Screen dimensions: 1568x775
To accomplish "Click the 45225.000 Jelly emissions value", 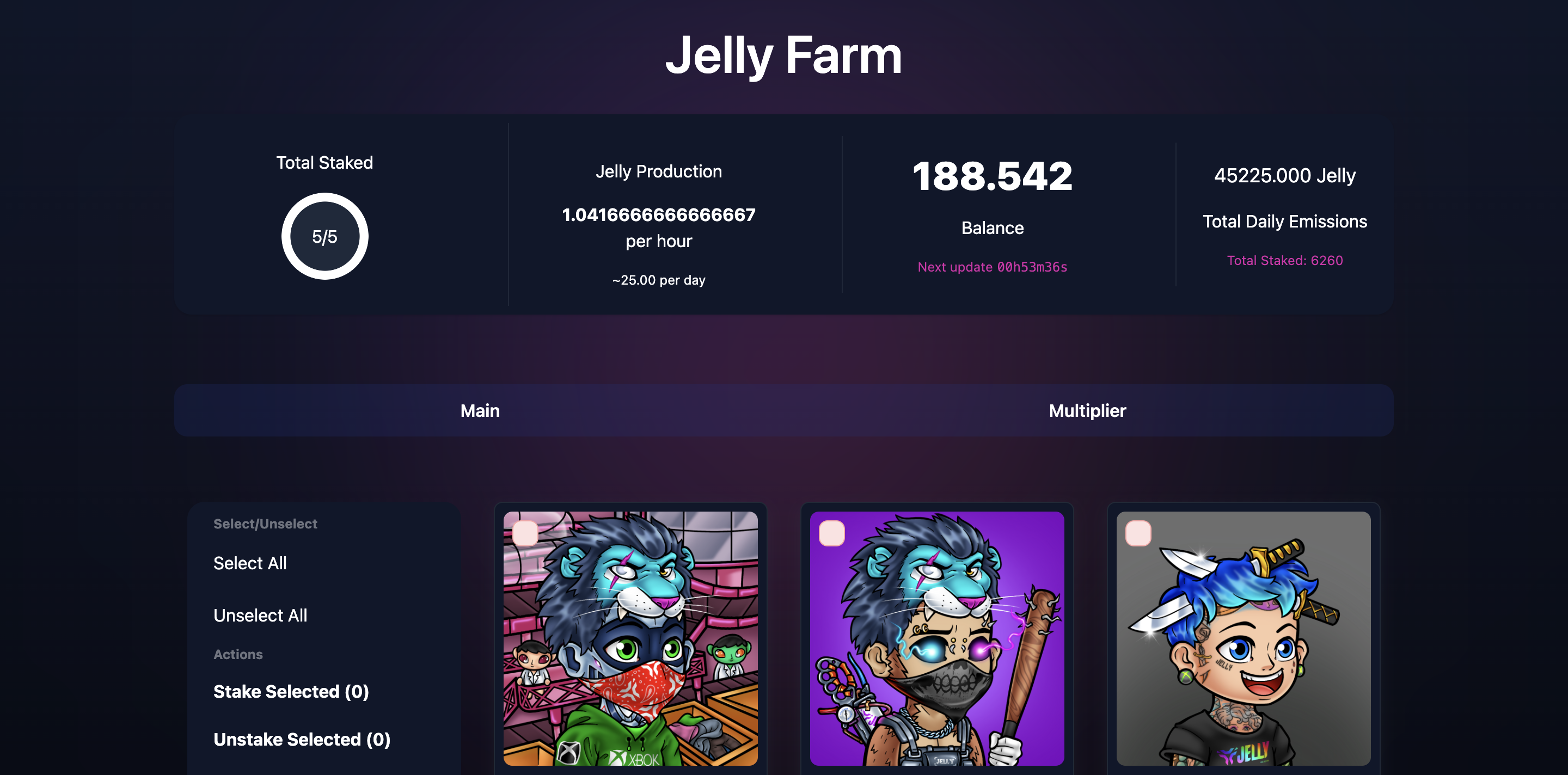I will pos(1284,176).
